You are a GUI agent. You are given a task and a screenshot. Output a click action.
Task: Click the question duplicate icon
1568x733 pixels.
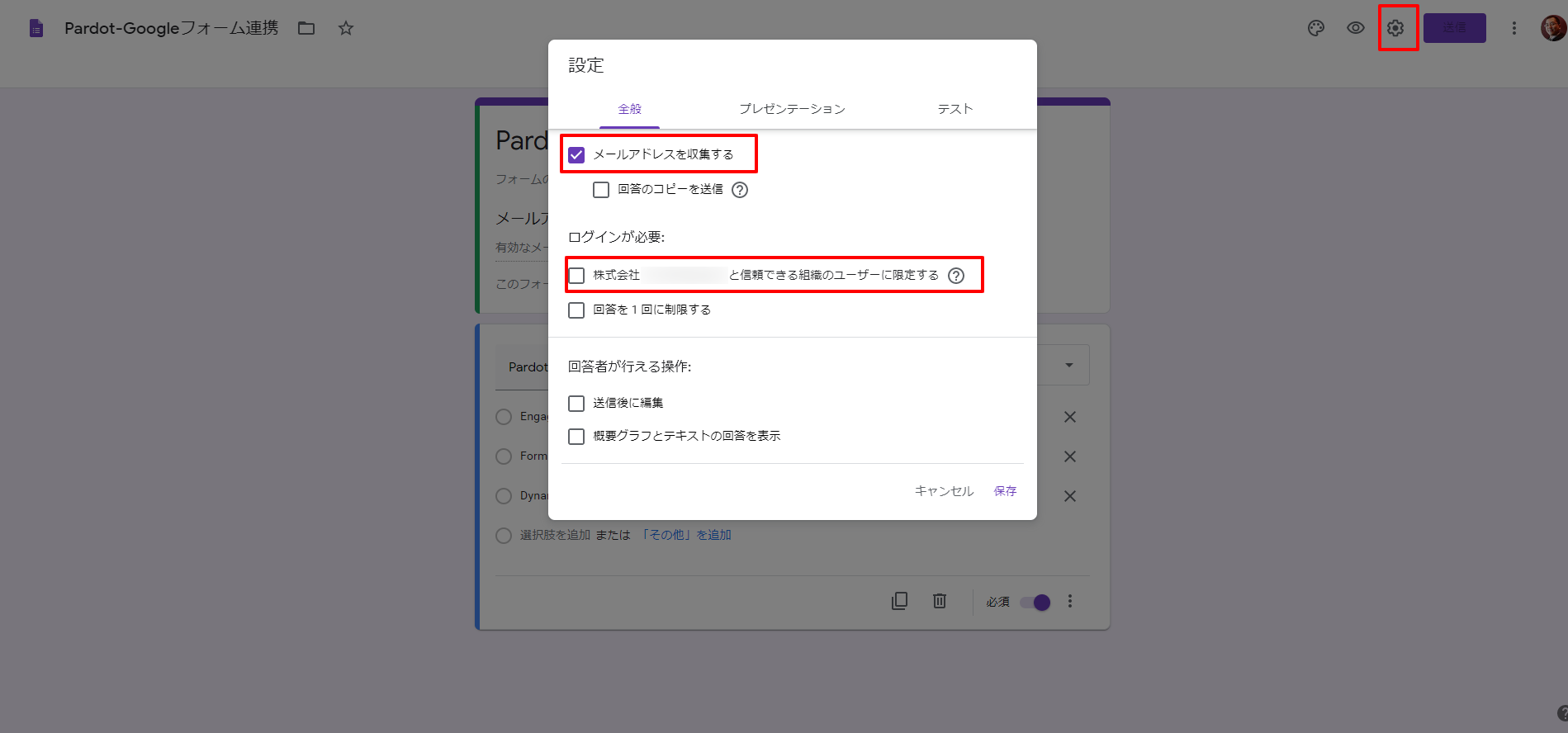pyautogui.click(x=900, y=601)
